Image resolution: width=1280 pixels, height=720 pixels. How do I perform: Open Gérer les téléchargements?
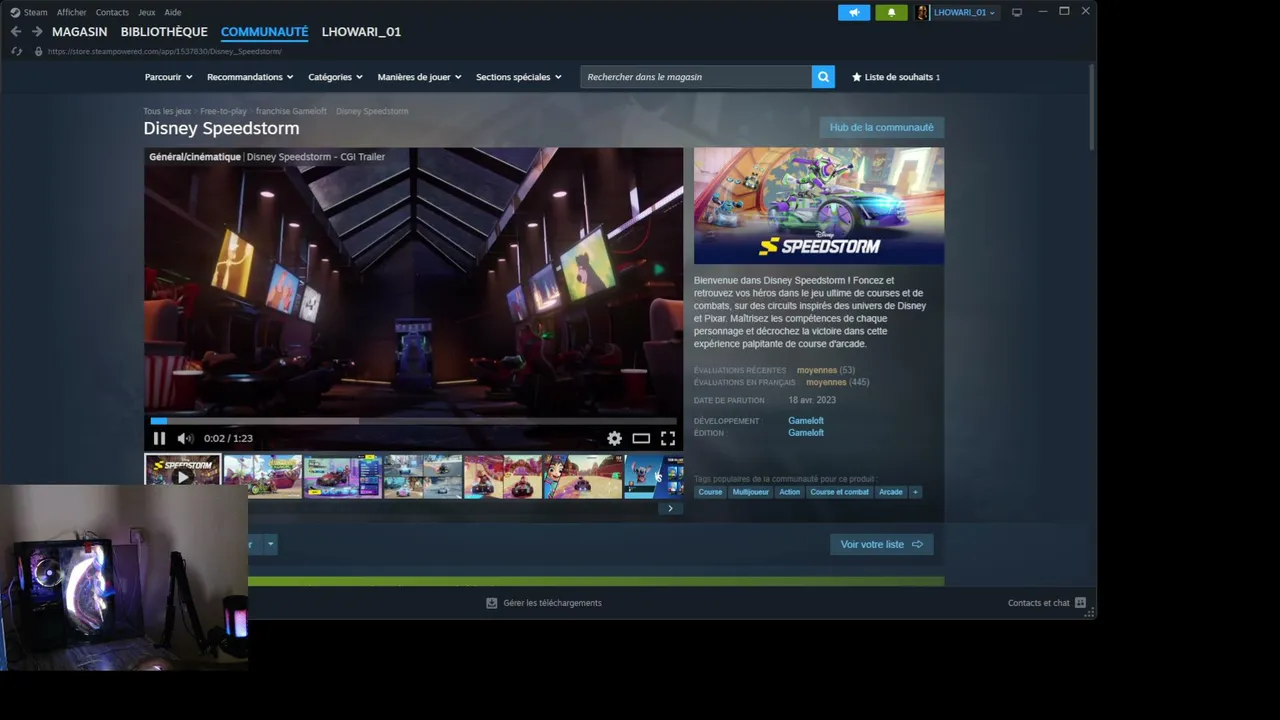click(x=552, y=603)
